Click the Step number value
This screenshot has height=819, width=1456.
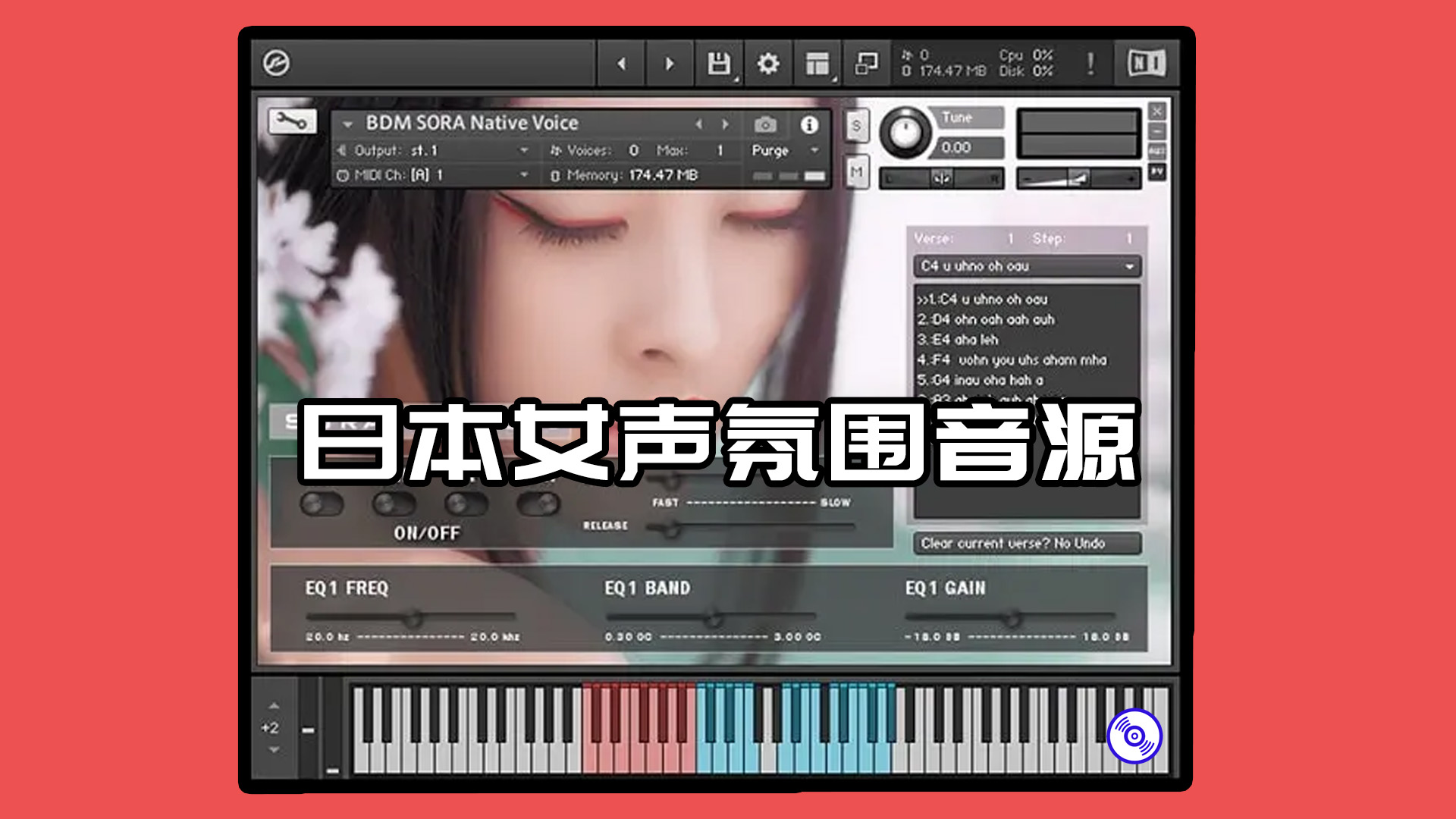[x=1129, y=239]
